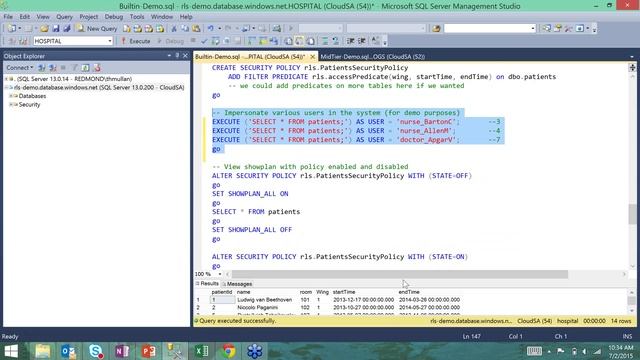Viewport: 640px width, 360px height.
Task: Open Connect dropdown in Object Explorer
Action: pos(20,67)
